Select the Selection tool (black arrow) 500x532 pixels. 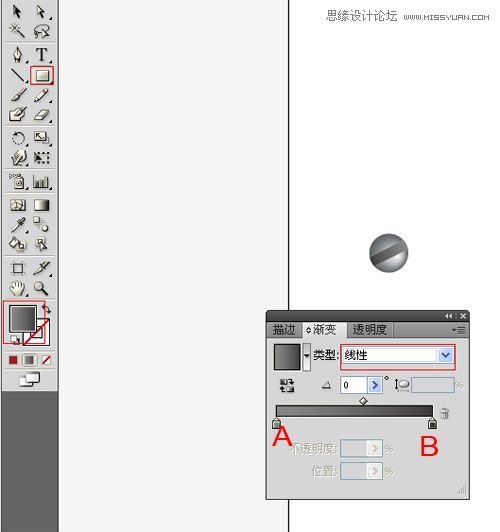(x=17, y=12)
